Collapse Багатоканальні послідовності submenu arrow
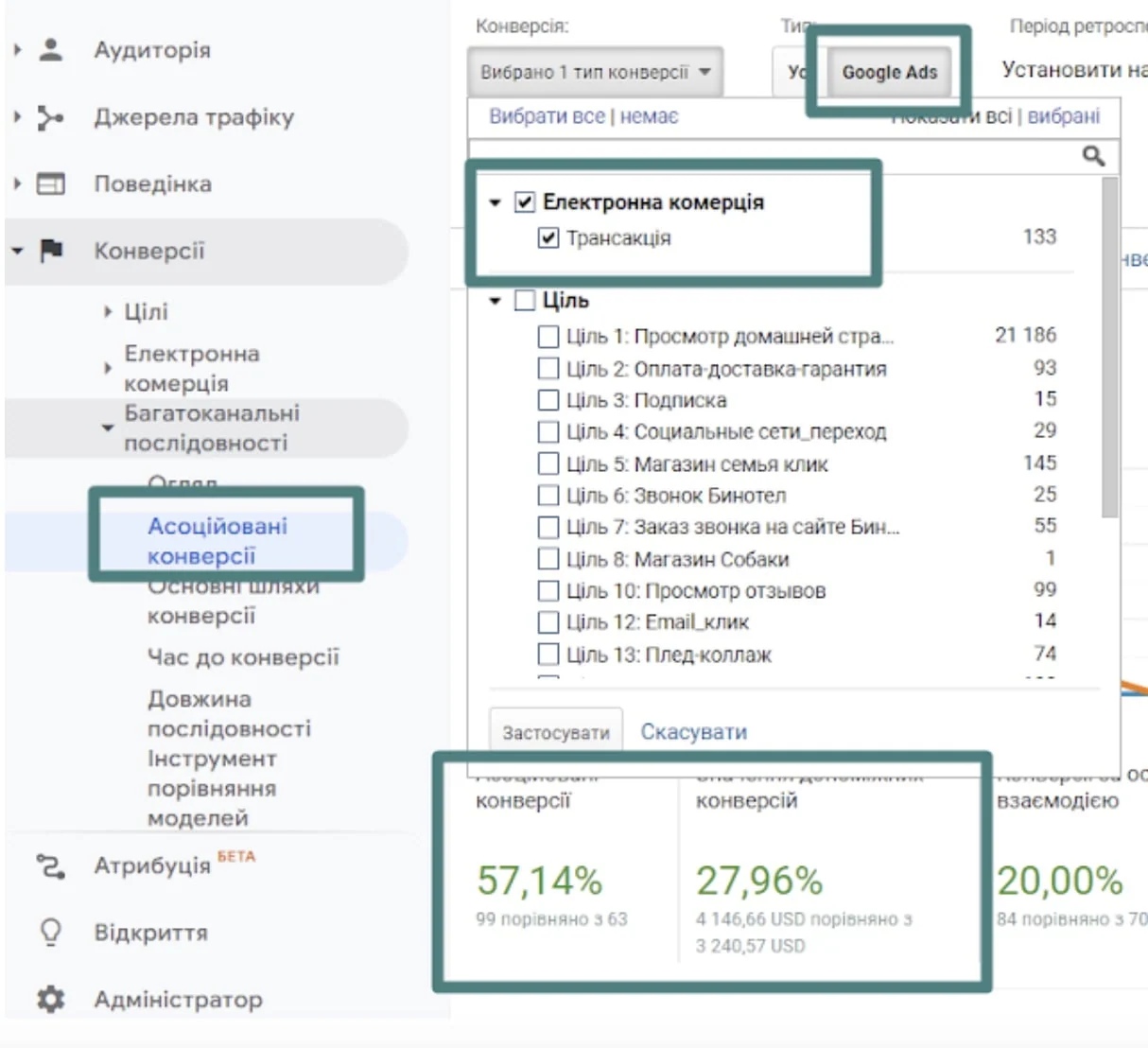This screenshot has height=1048, width=1148. coord(108,428)
